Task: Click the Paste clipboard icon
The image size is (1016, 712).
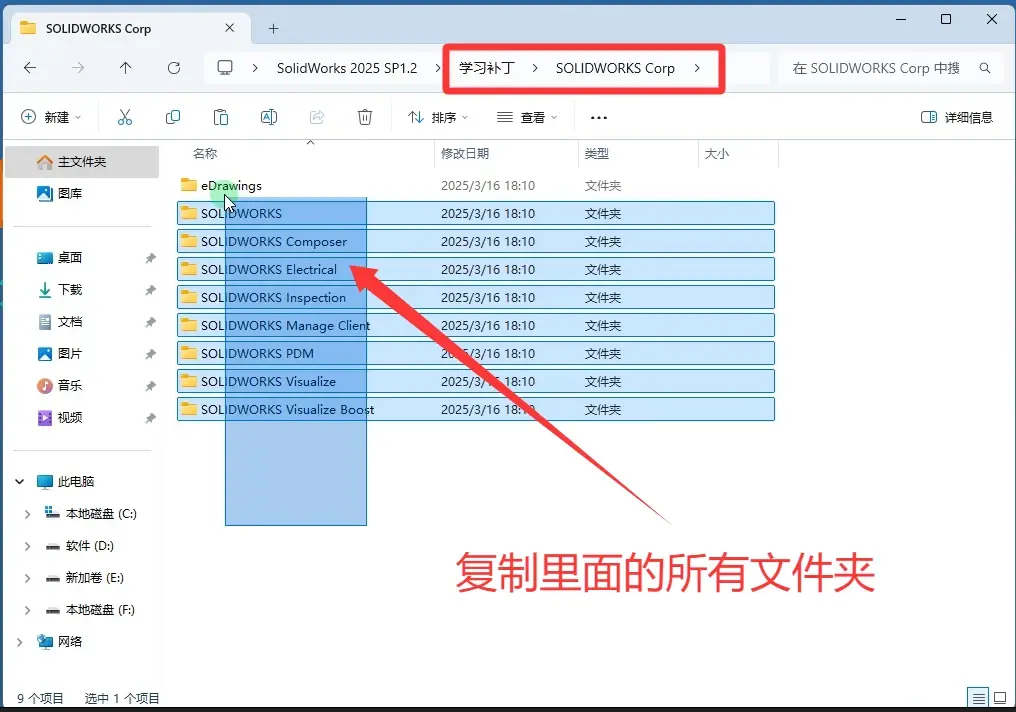Action: point(221,117)
